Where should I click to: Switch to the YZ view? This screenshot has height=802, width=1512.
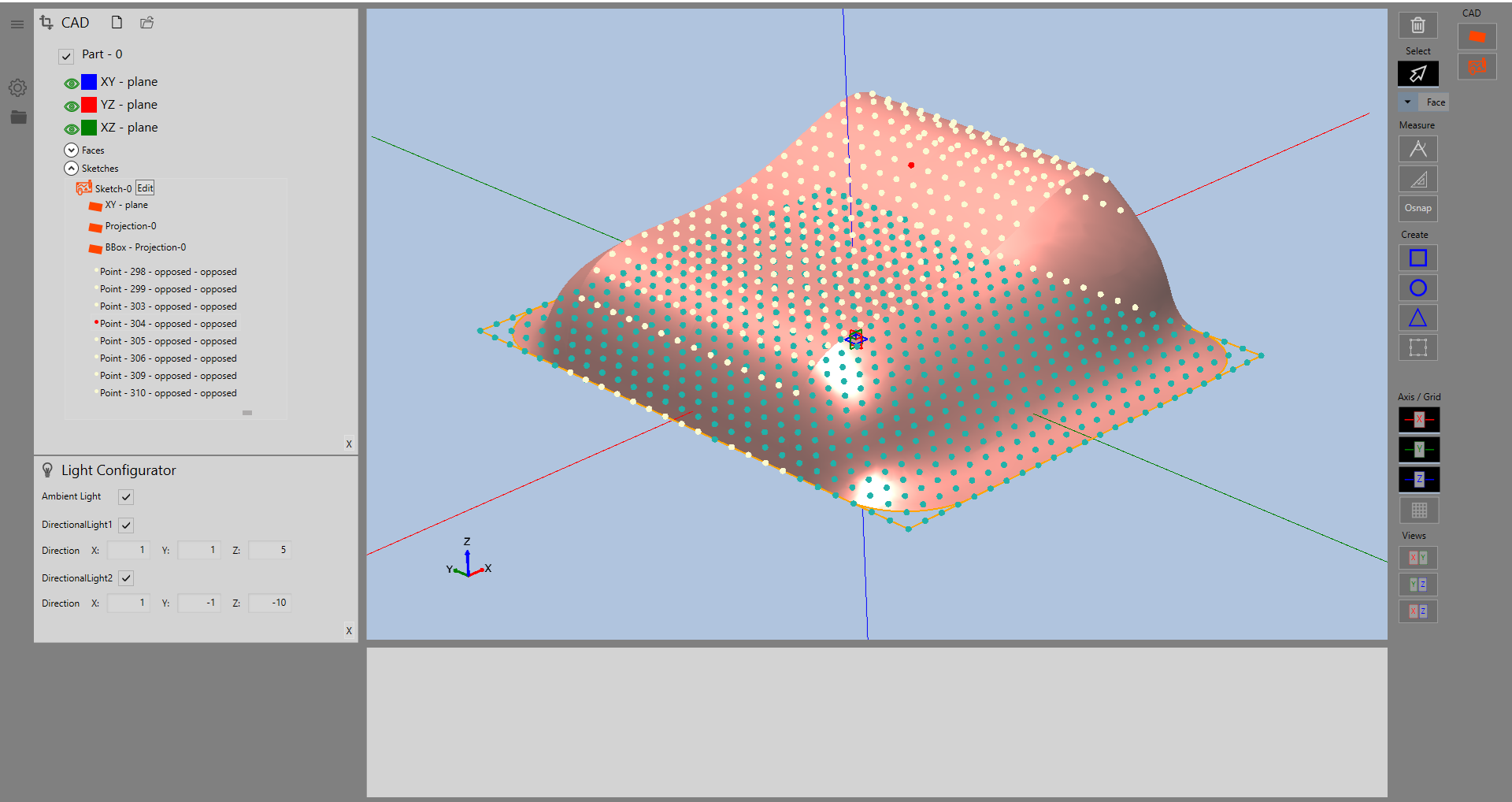point(1417,585)
